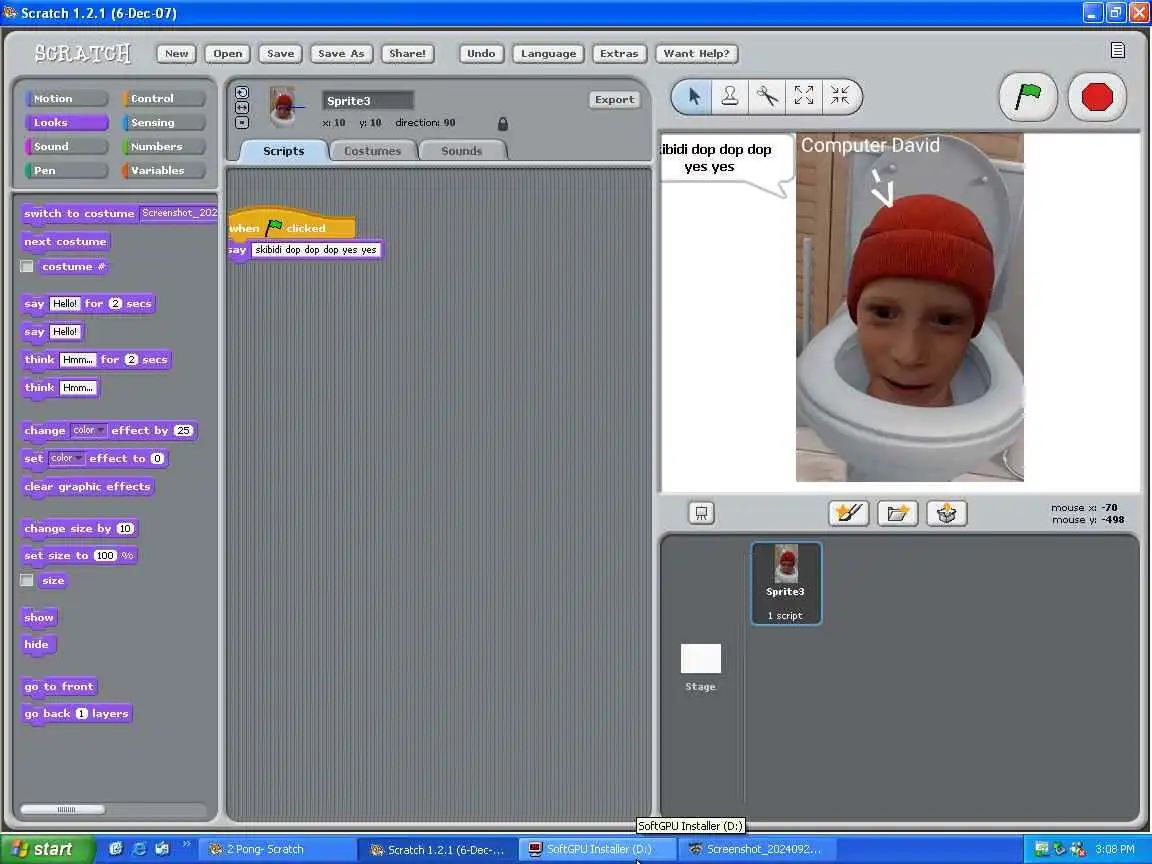Image resolution: width=1152 pixels, height=864 pixels.
Task: Select the arrow pointer tool
Action: (694, 96)
